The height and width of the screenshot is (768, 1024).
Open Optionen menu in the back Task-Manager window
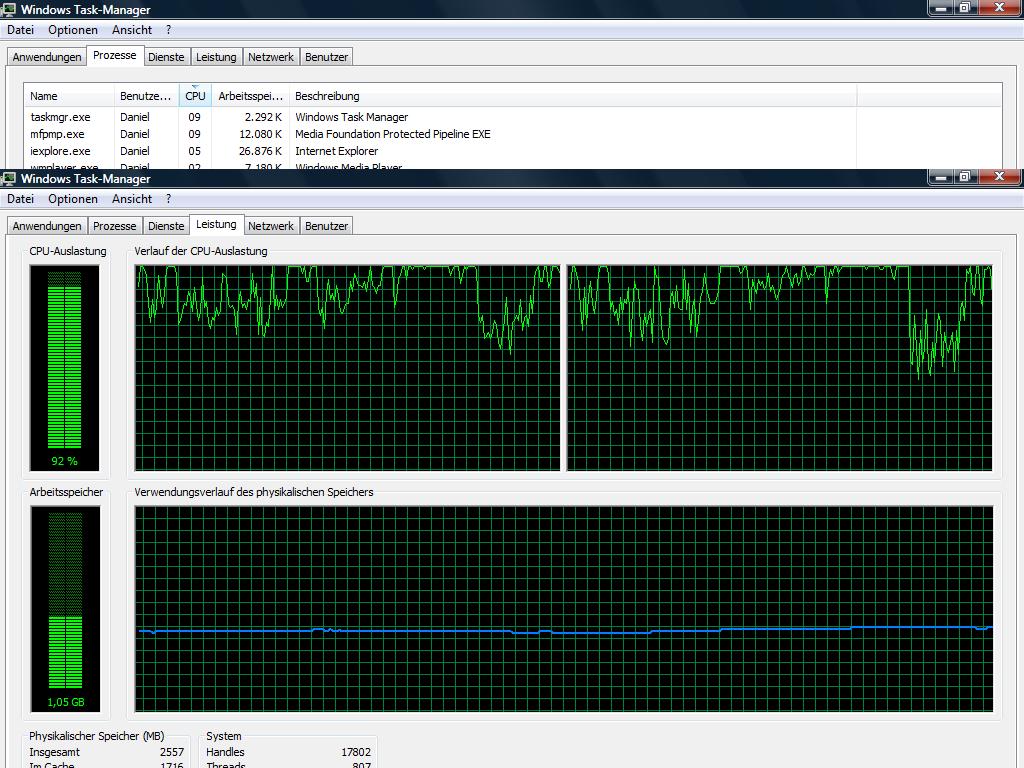point(72,30)
